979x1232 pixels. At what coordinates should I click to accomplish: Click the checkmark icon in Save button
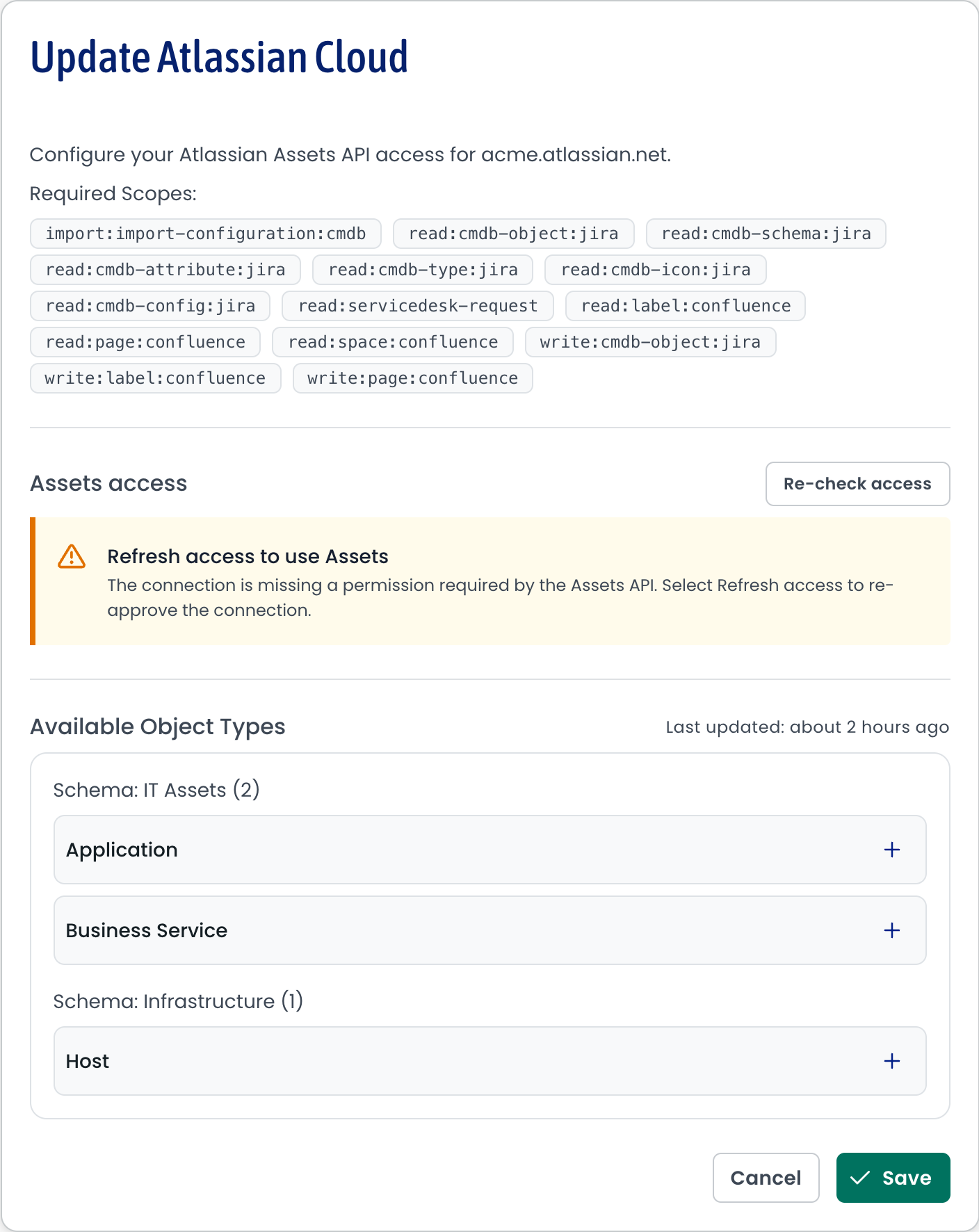[860, 1178]
